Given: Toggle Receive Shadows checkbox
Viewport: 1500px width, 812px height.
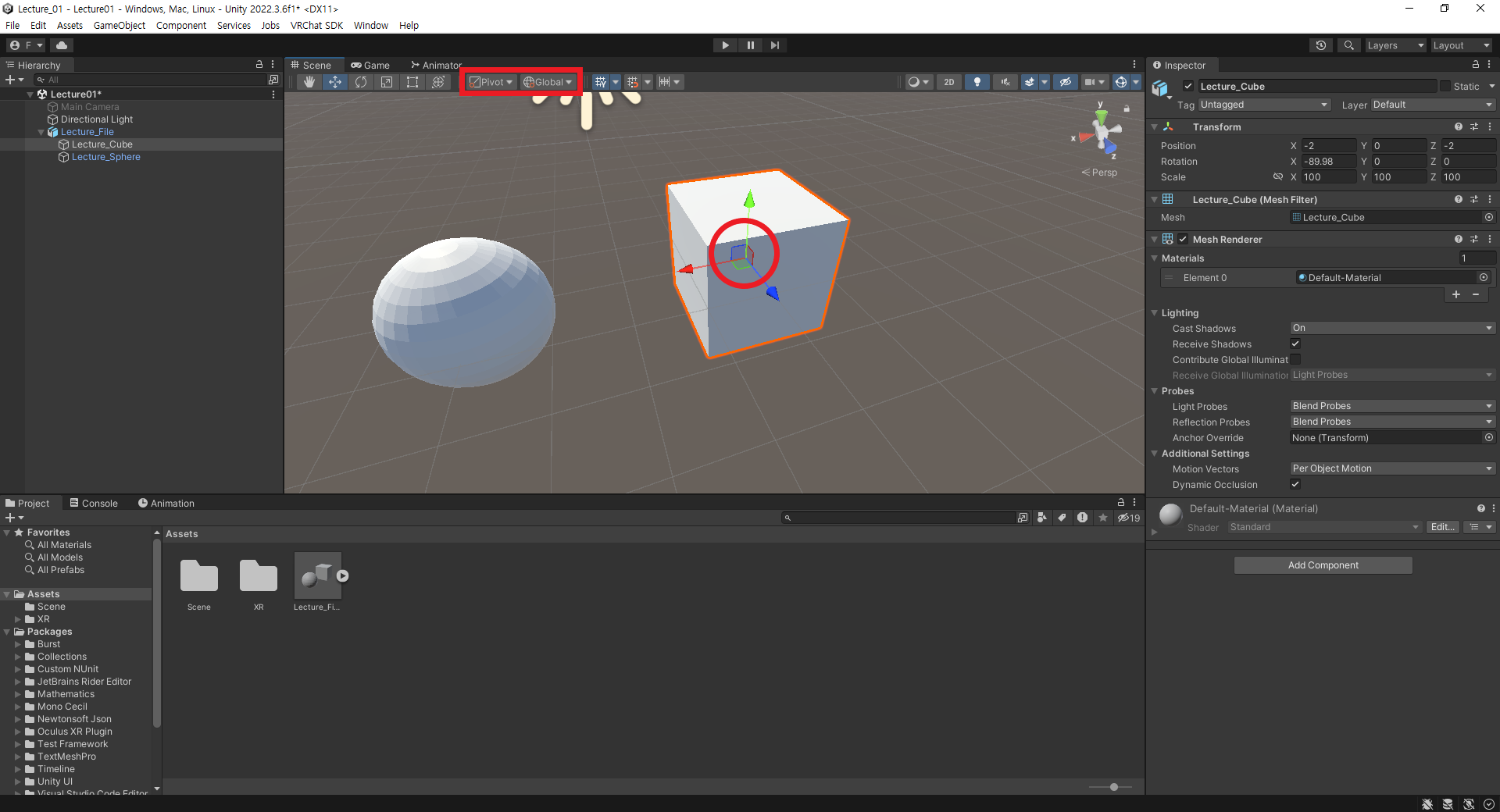Looking at the screenshot, I should 1295,344.
